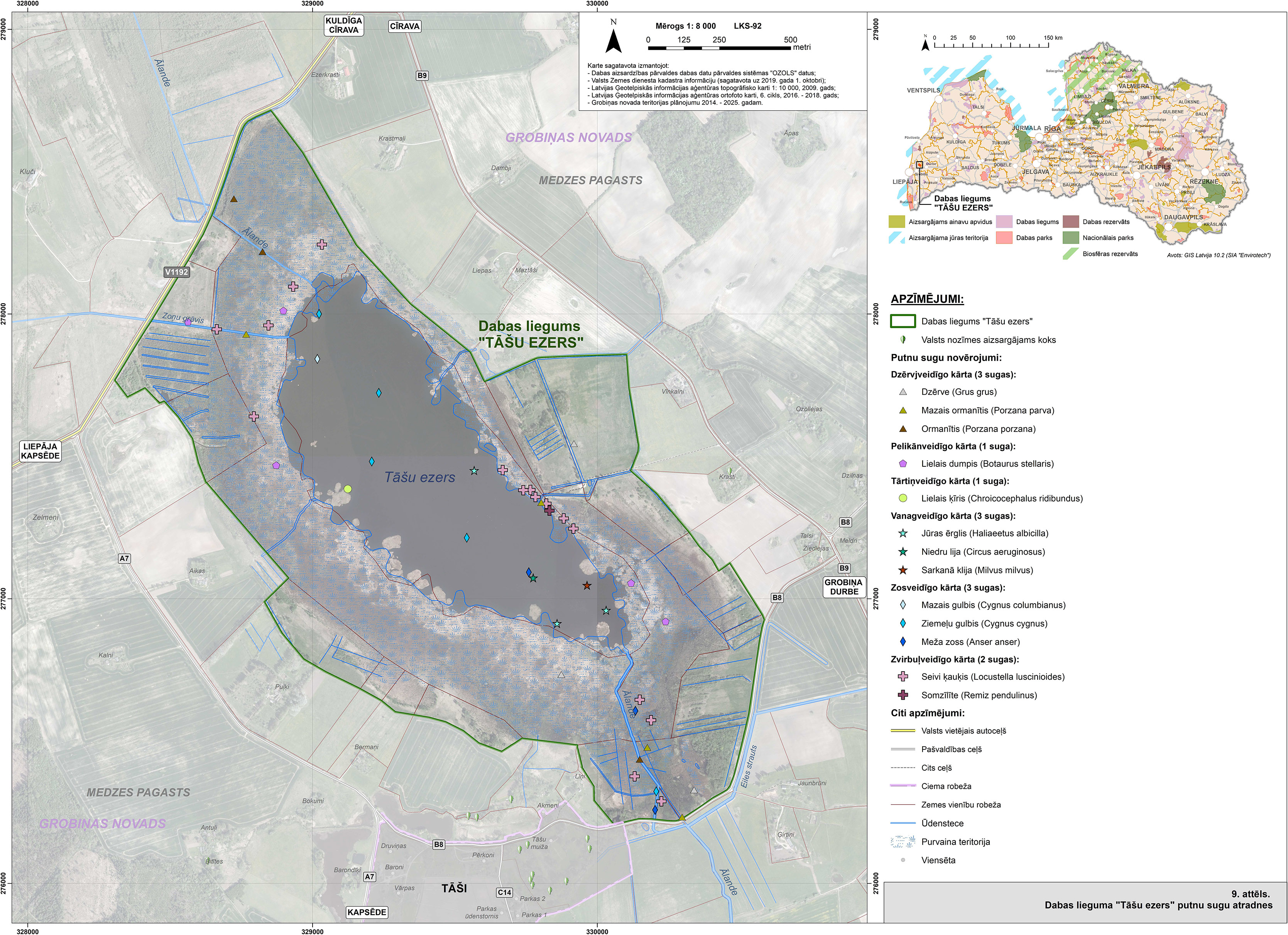
Task: Click the V1192 road marker
Action: tap(177, 272)
